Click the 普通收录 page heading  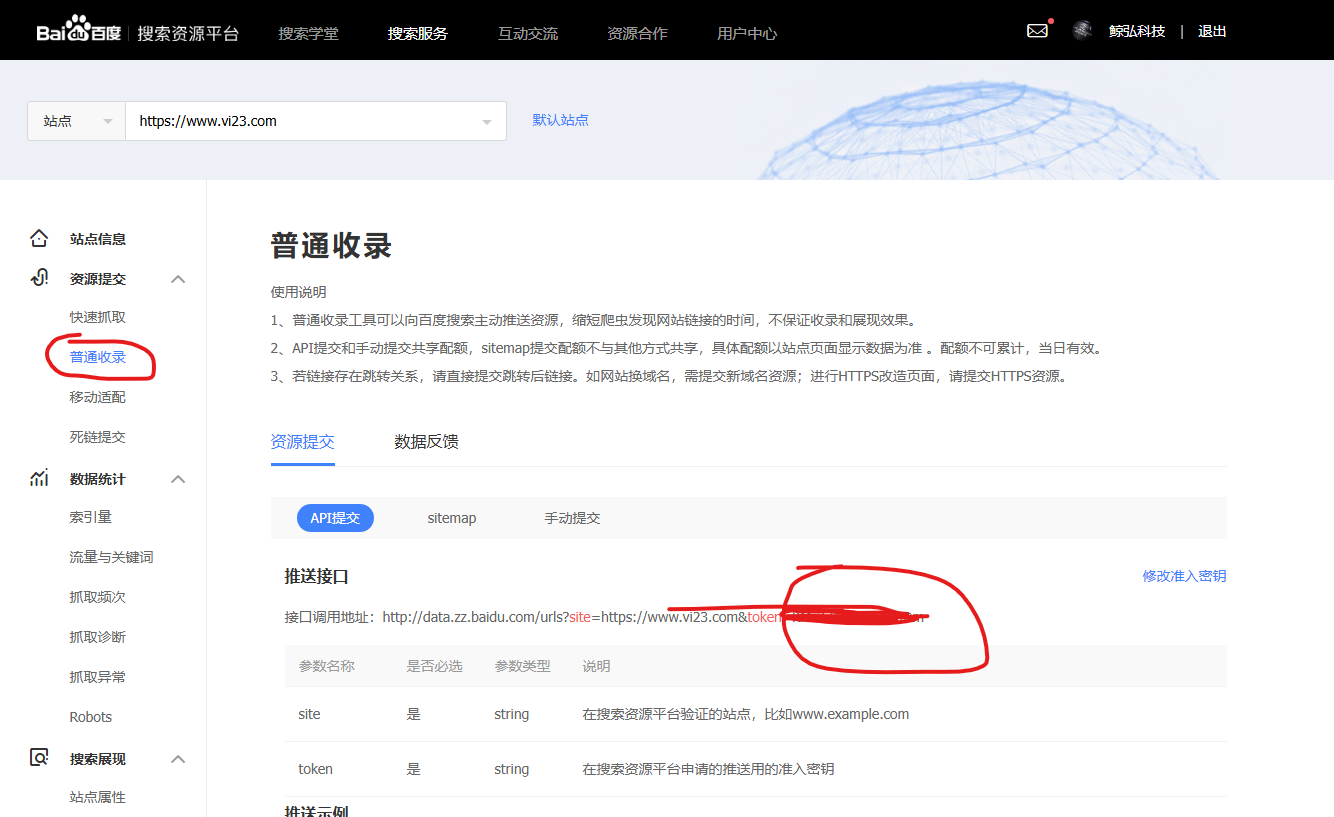tap(331, 246)
